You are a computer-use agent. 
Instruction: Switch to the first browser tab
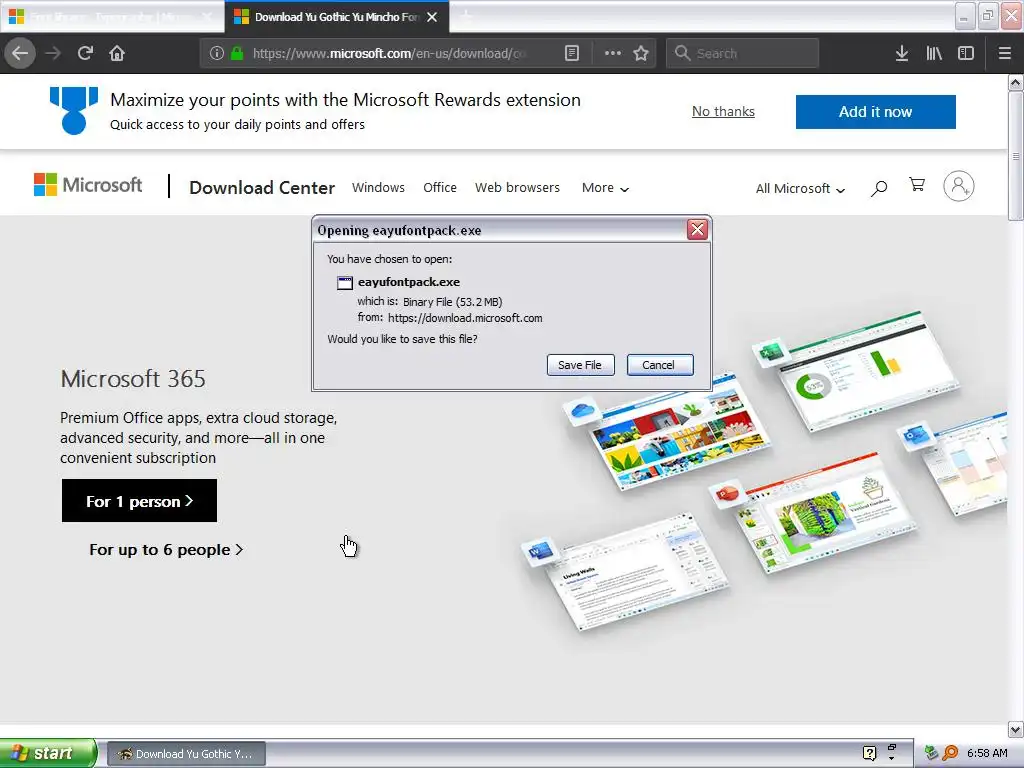point(111,17)
